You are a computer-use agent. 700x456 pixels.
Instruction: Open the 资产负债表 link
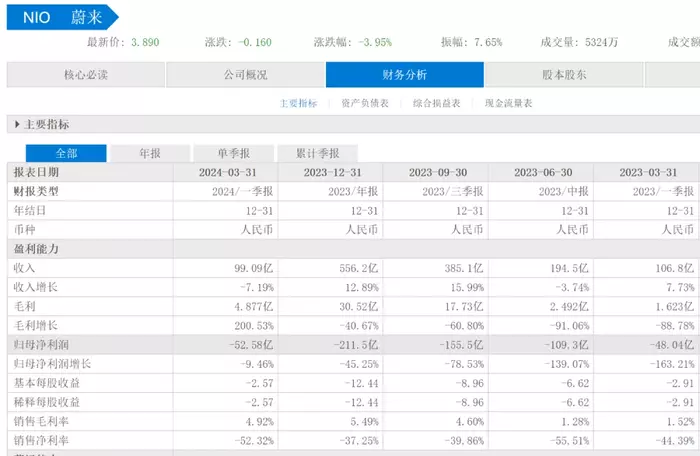coord(364,103)
